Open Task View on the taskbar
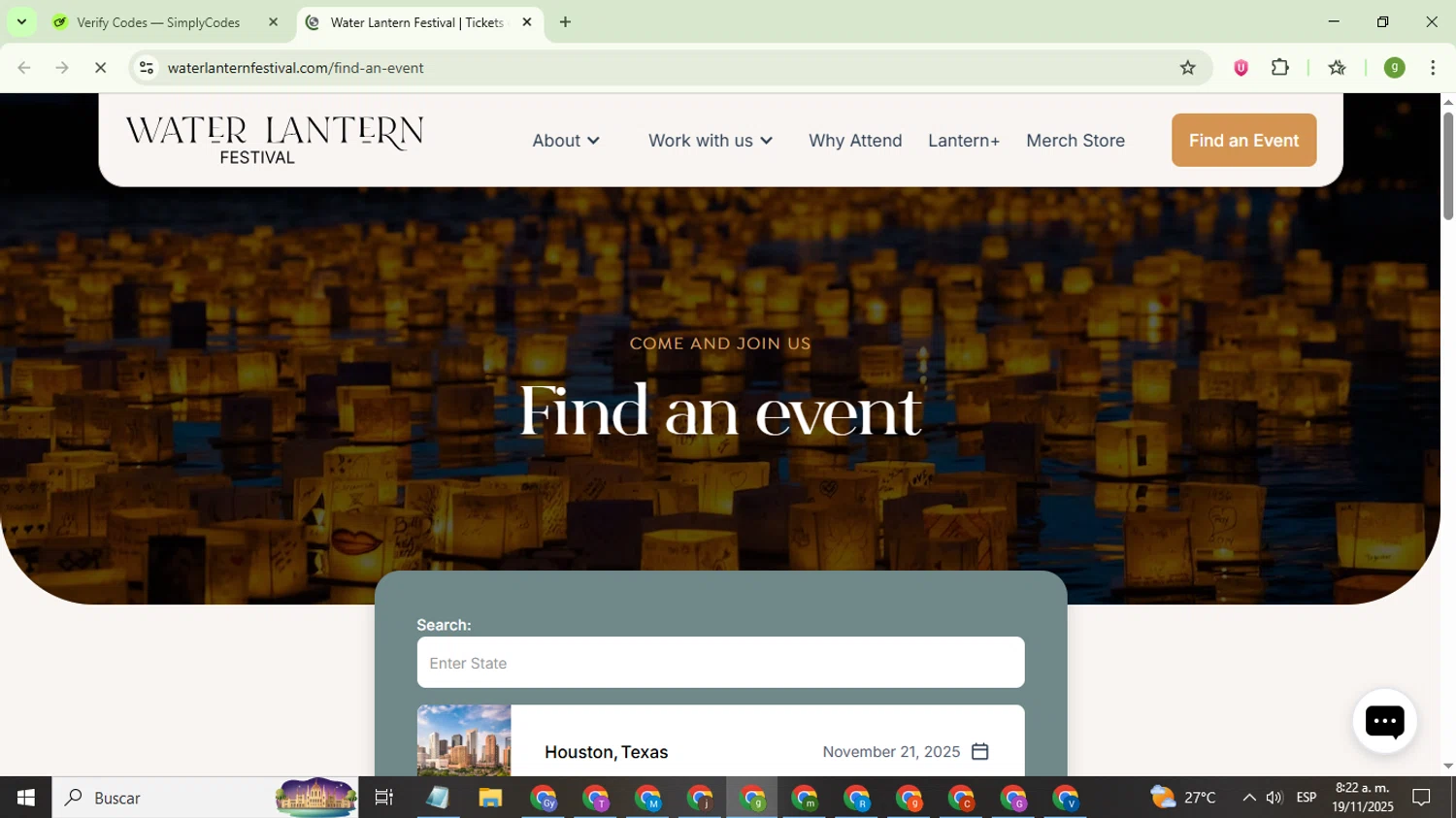The height and width of the screenshot is (818, 1456). [384, 798]
